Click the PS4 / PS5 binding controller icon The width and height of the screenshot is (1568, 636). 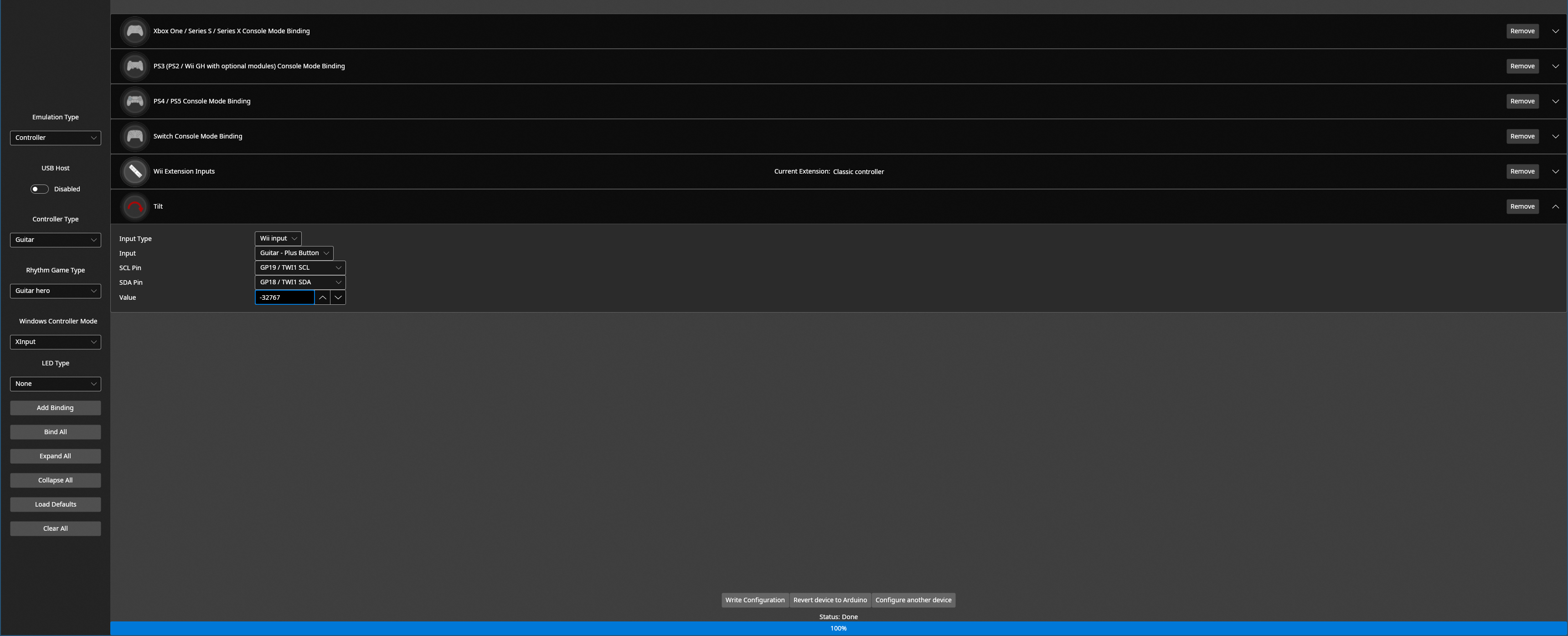(x=134, y=101)
